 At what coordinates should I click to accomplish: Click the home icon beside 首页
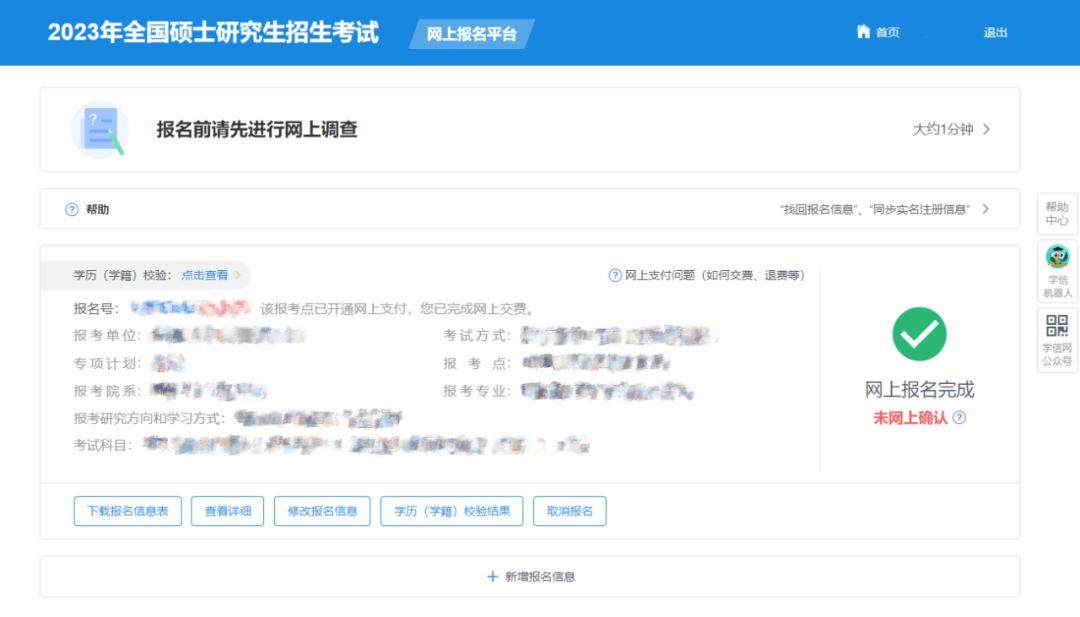coord(863,31)
